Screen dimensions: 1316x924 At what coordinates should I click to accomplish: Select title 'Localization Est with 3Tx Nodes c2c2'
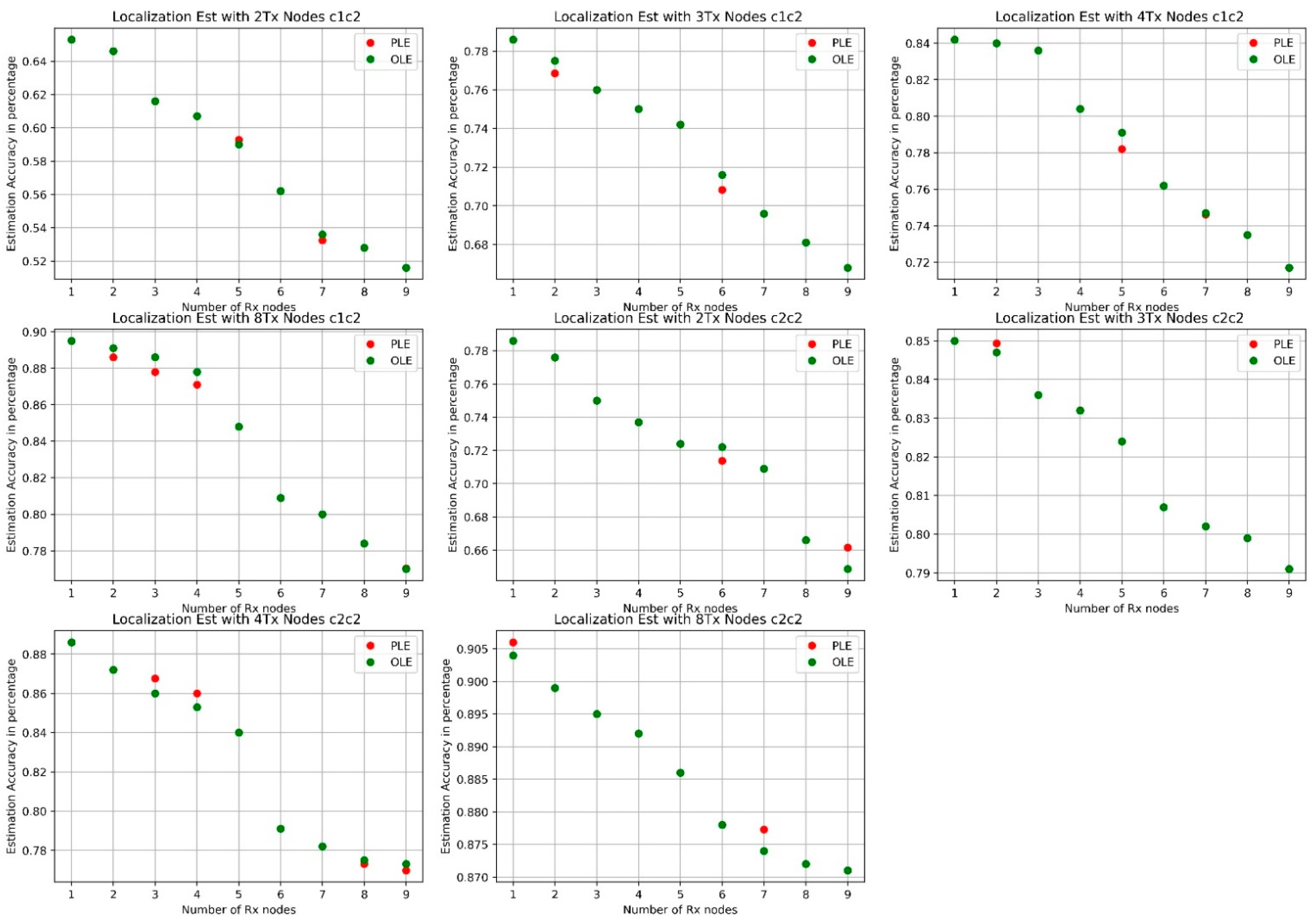1119,318
